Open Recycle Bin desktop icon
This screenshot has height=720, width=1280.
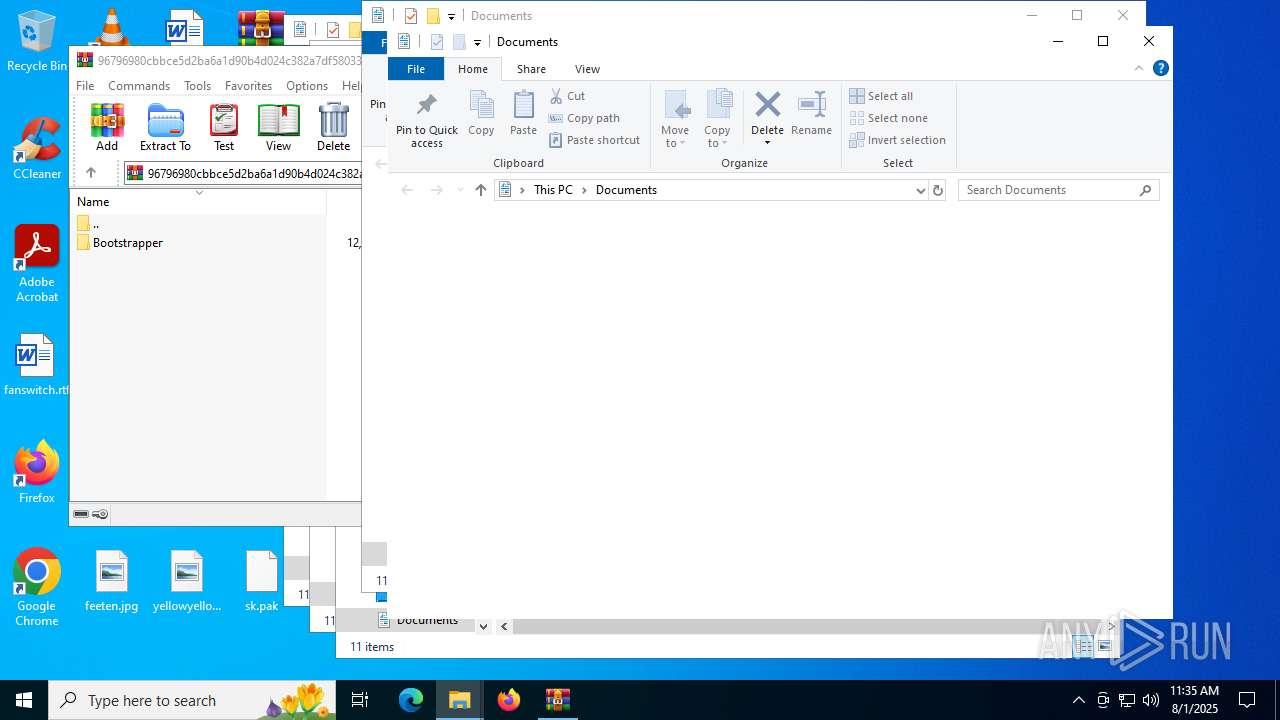pos(37,41)
